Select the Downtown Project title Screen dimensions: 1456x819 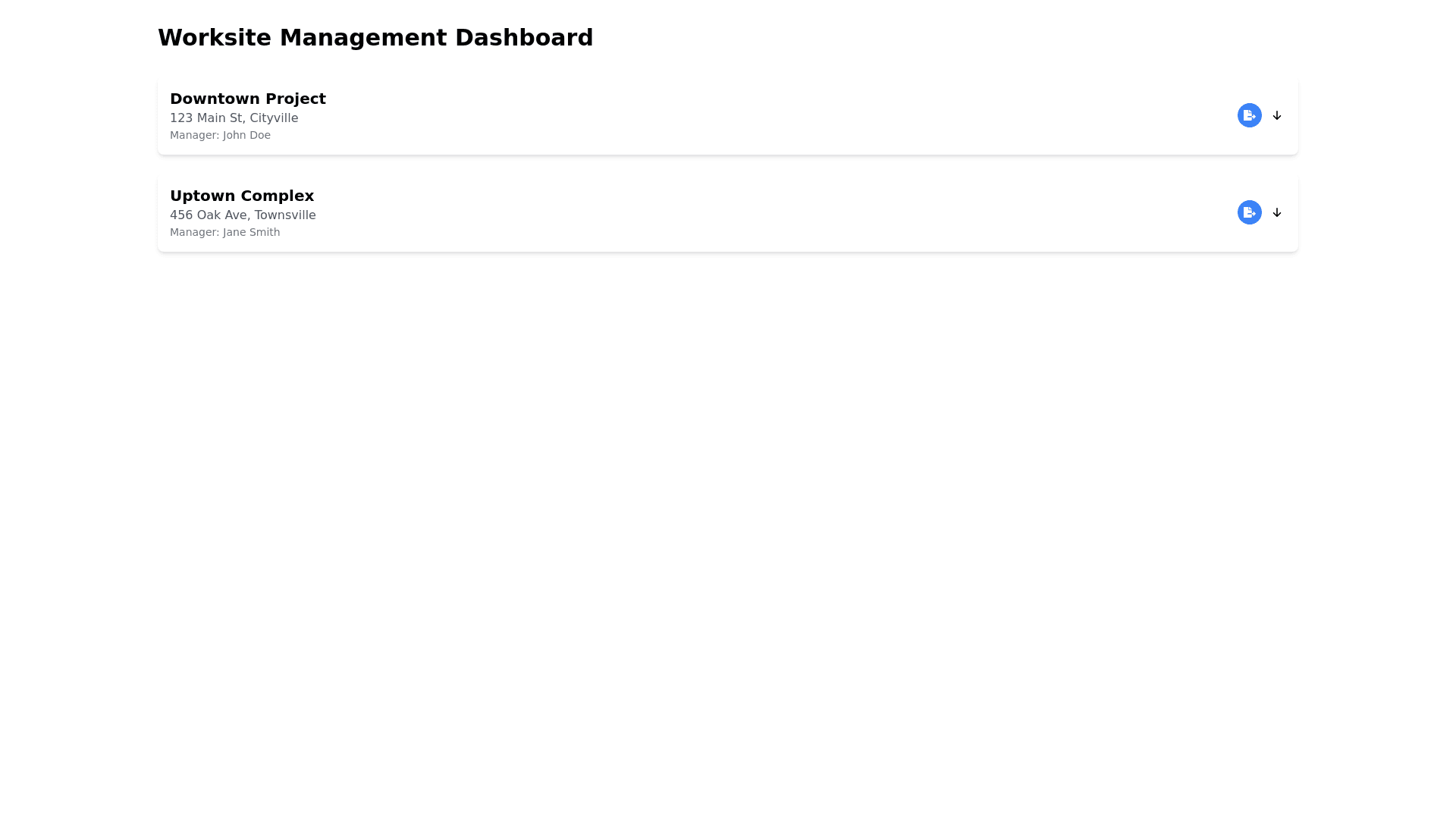click(x=247, y=99)
